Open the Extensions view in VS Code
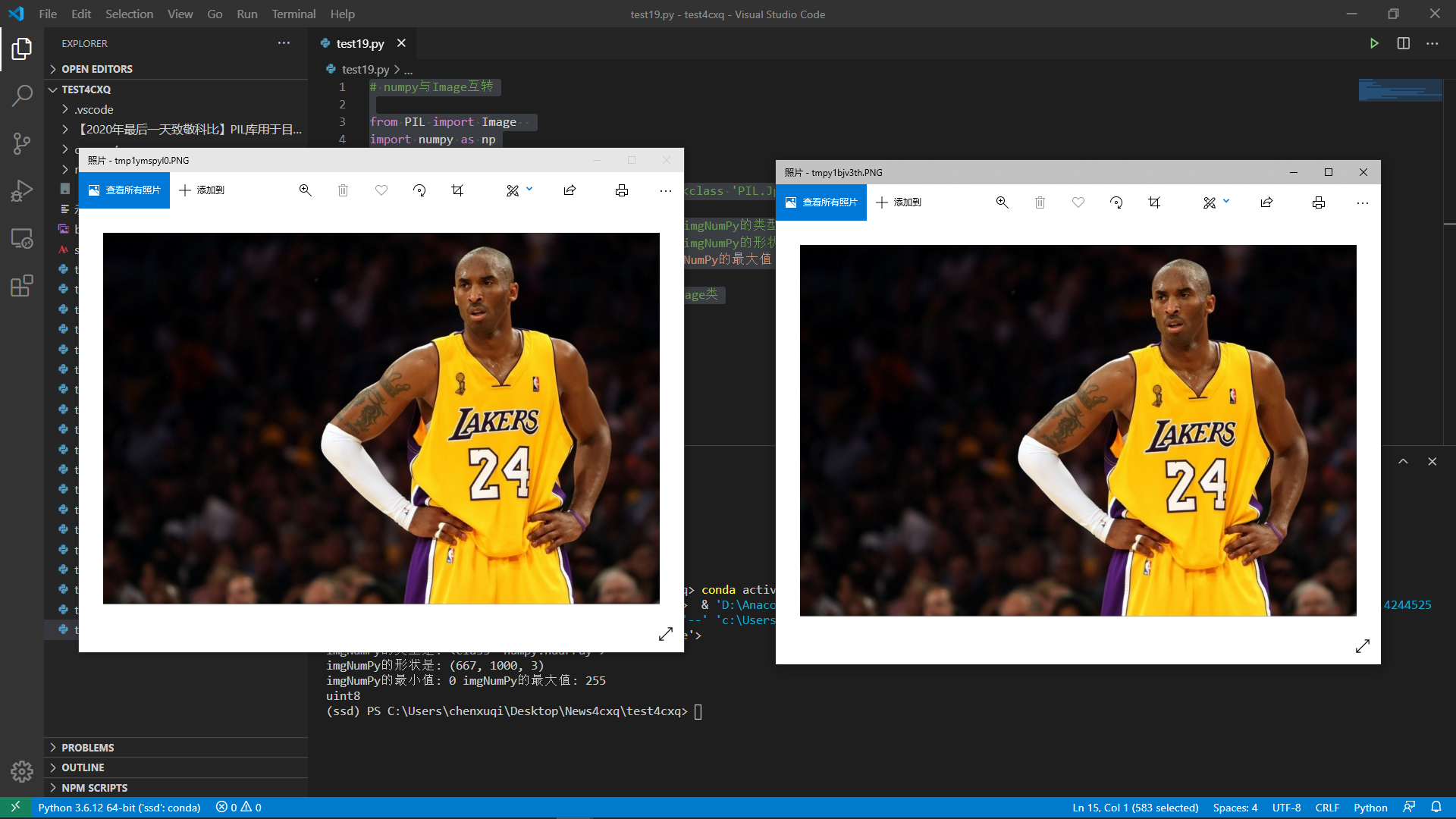Screen dimensions: 1456x819 [21, 286]
